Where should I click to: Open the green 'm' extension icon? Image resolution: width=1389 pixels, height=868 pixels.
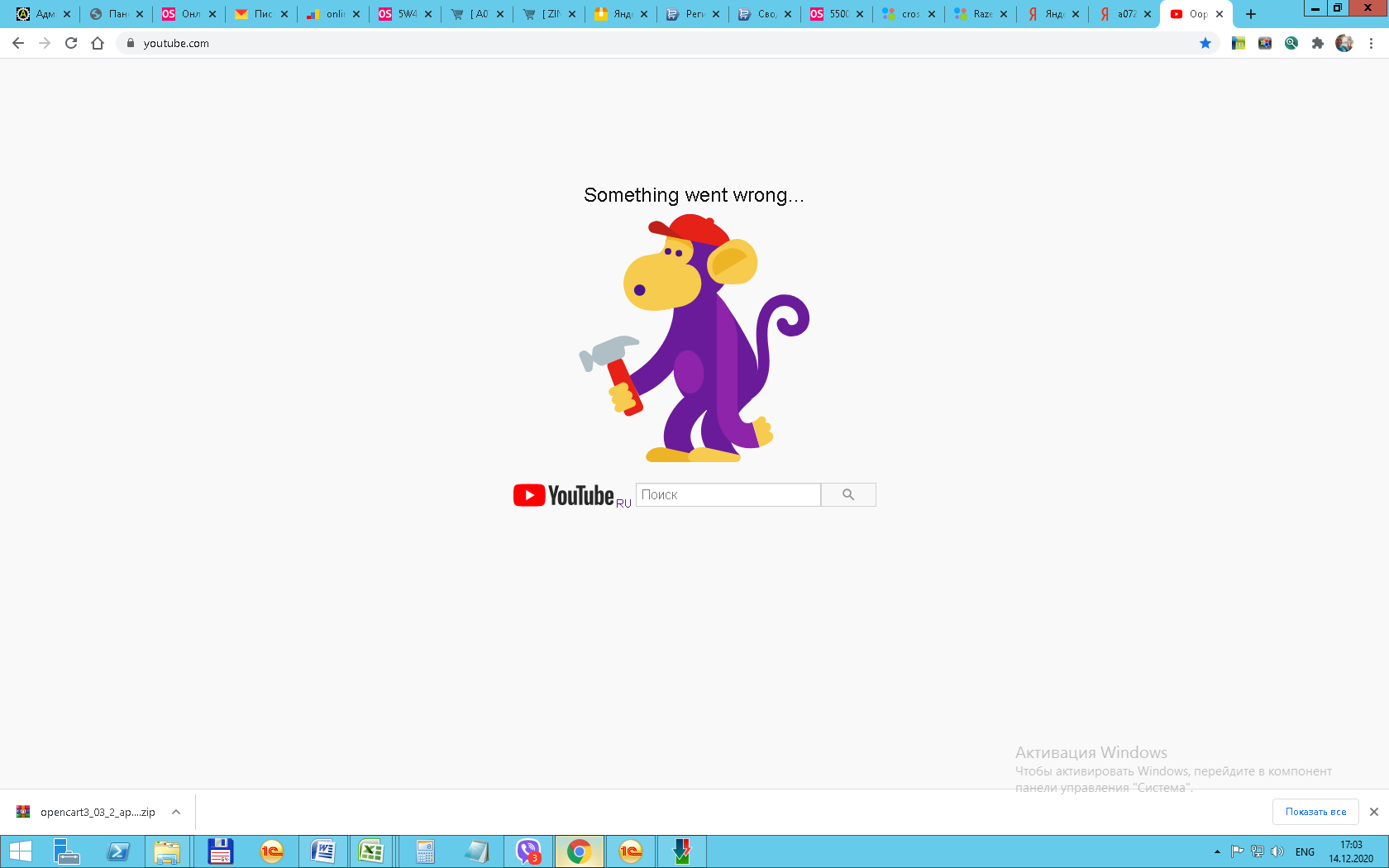pos(1239,43)
